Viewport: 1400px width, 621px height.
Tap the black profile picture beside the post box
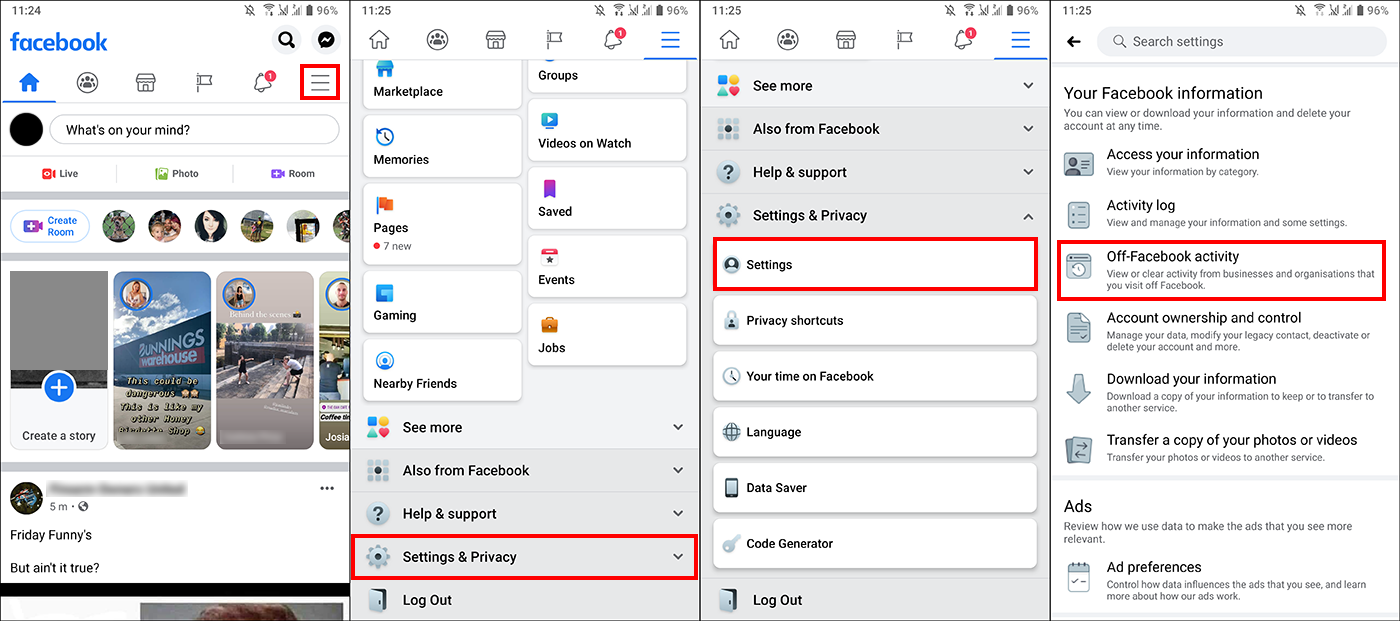tap(27, 130)
